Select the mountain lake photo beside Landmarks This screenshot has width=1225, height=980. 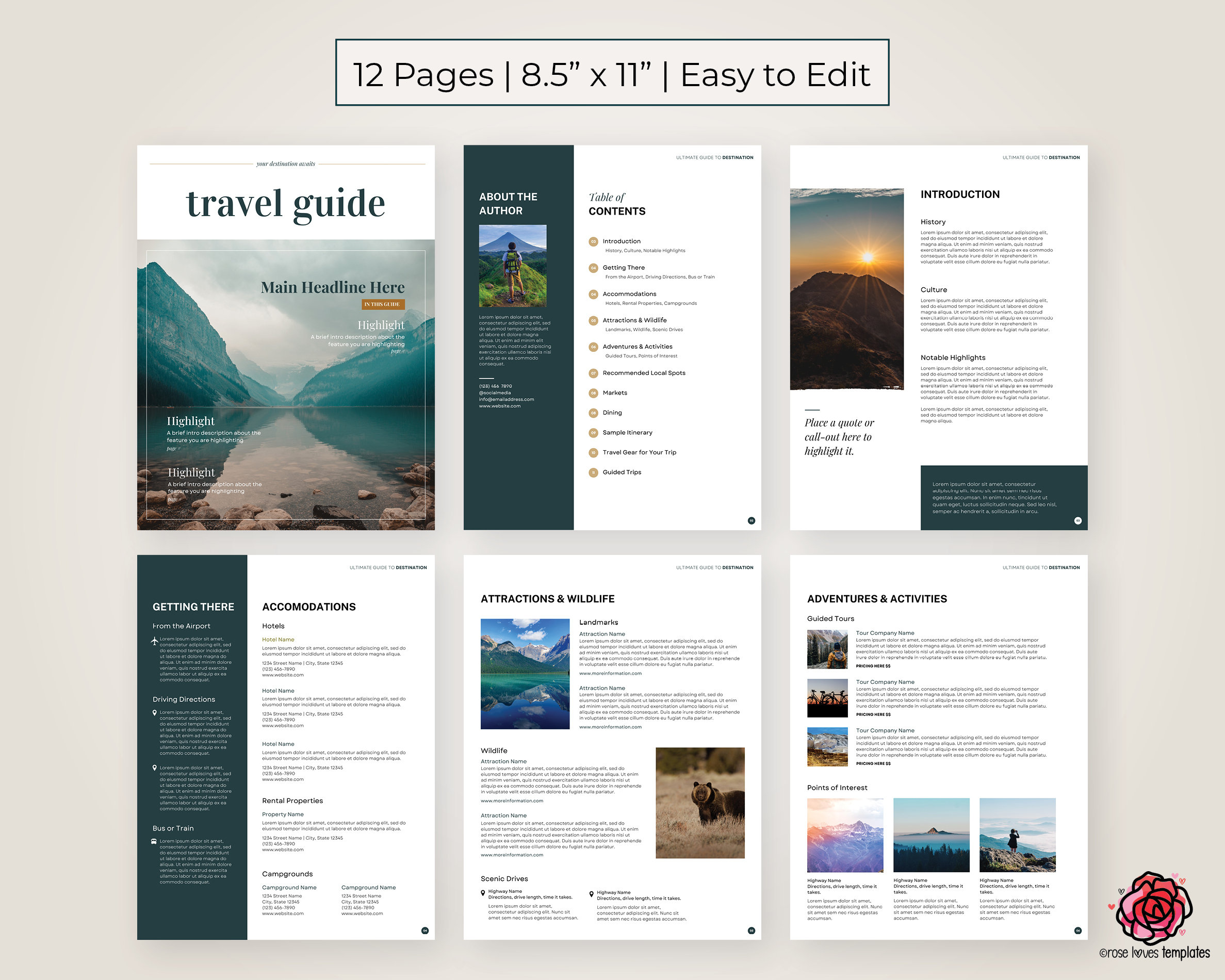tap(525, 674)
